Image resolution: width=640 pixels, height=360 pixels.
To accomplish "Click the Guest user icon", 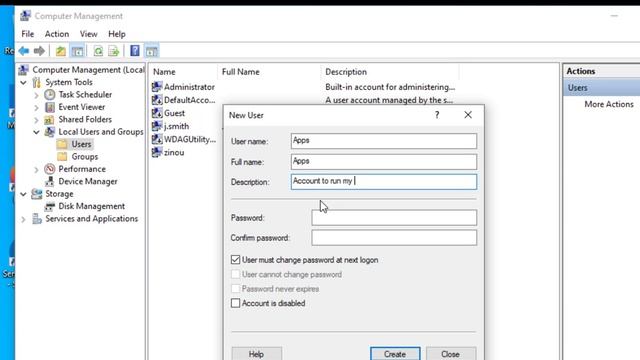I will [157, 113].
